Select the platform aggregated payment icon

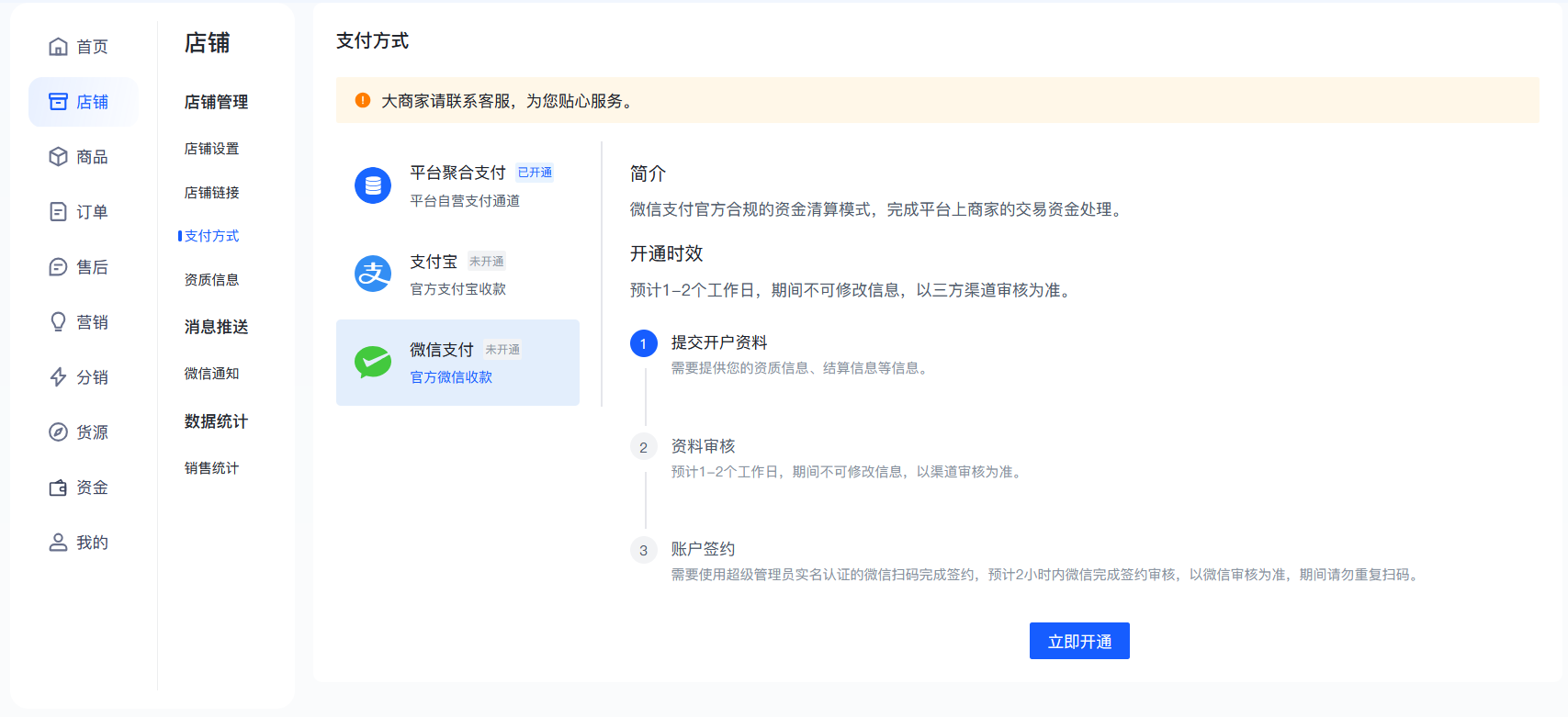point(373,185)
